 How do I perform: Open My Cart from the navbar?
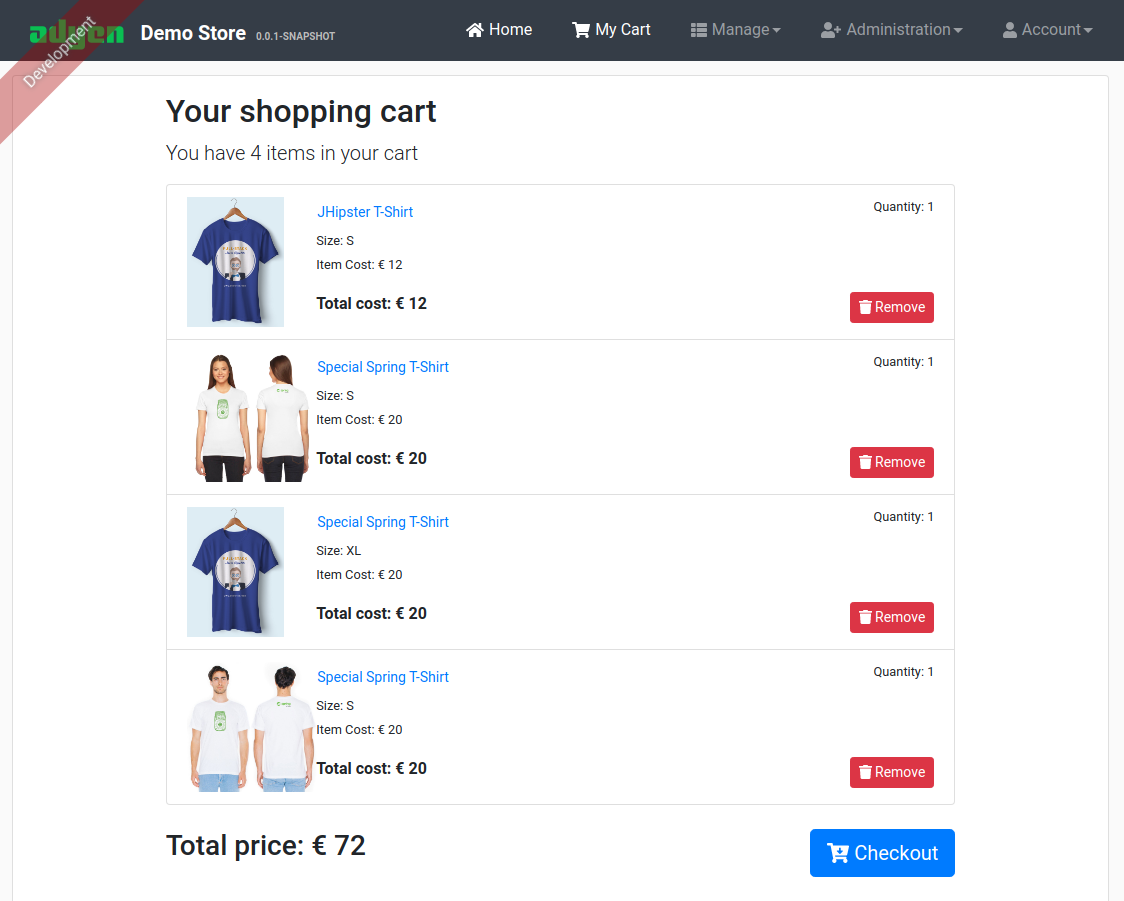pyautogui.click(x=611, y=30)
